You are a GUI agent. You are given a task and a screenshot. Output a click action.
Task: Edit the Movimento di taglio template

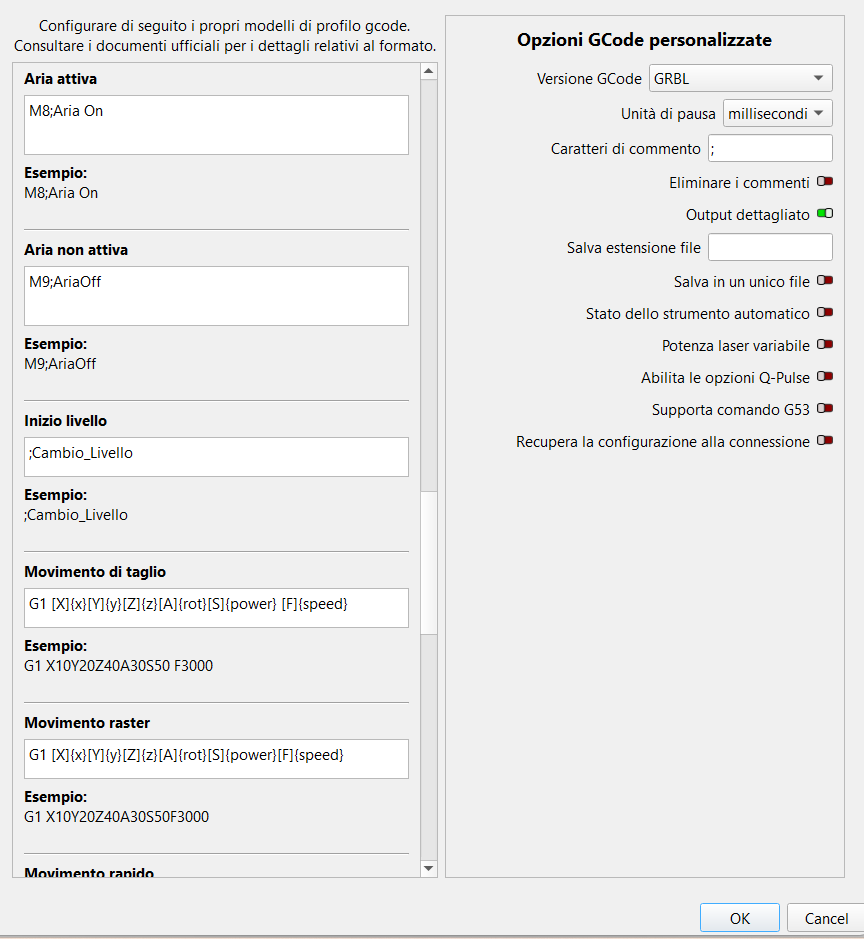coord(215,607)
